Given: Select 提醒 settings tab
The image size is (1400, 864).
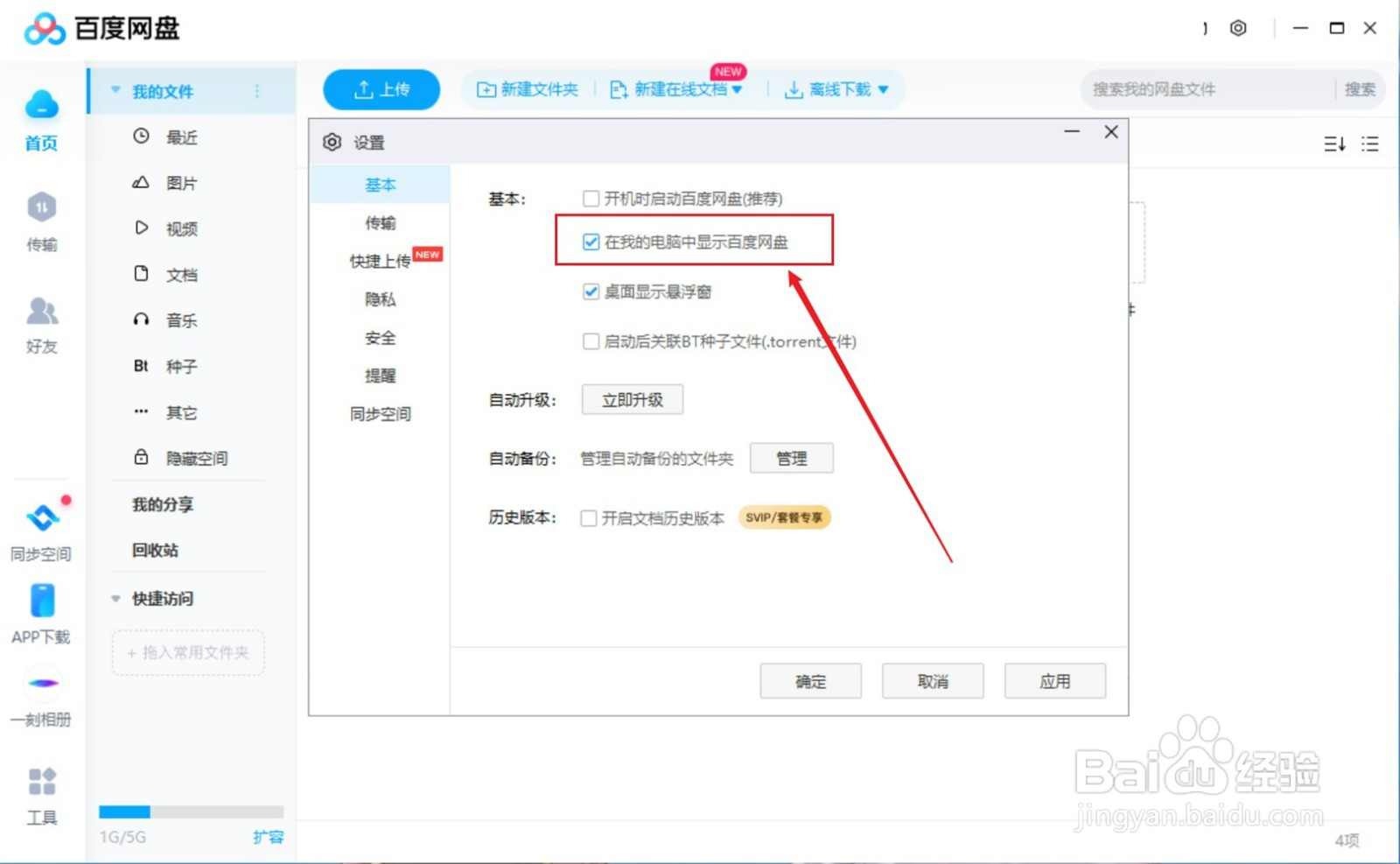Looking at the screenshot, I should pyautogui.click(x=380, y=376).
